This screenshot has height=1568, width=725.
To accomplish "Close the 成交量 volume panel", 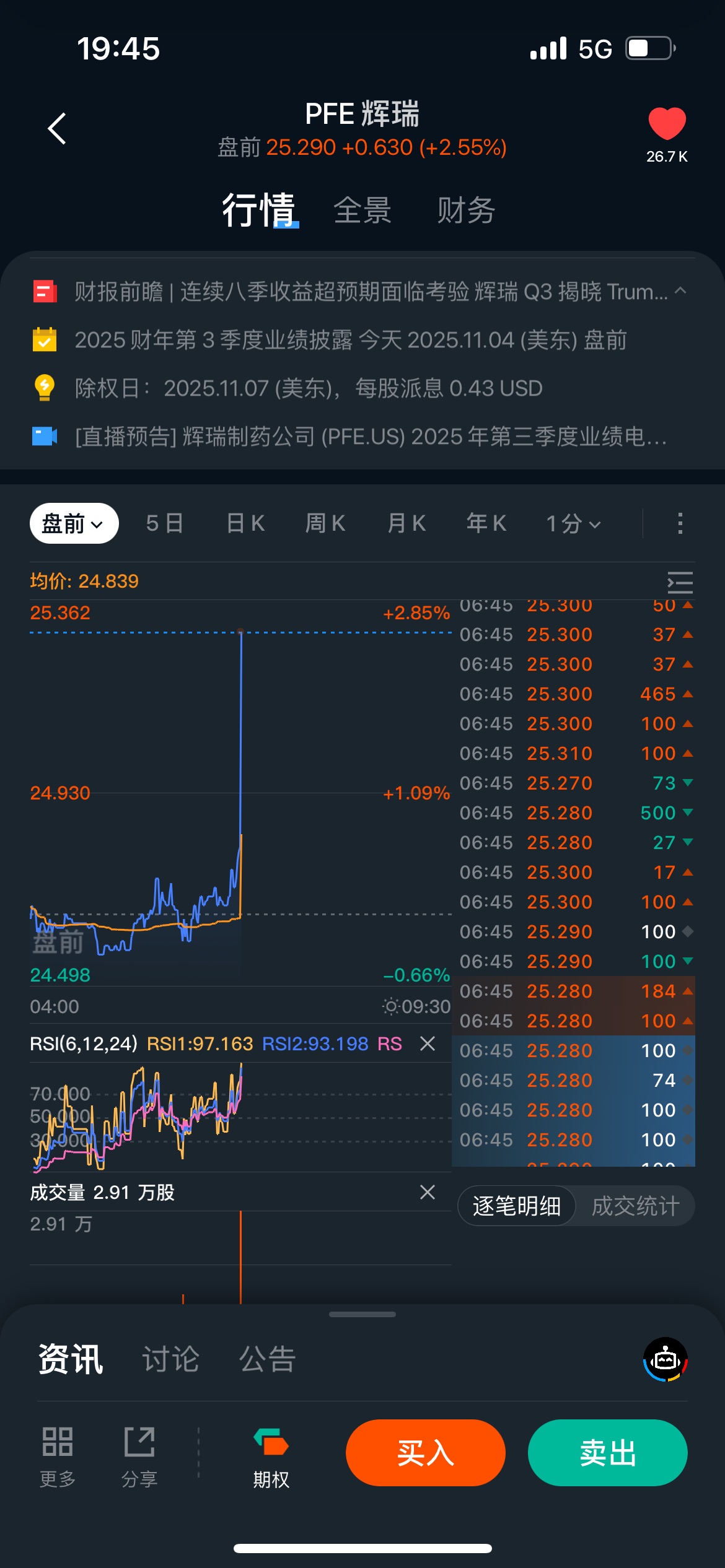I will 428,1192.
